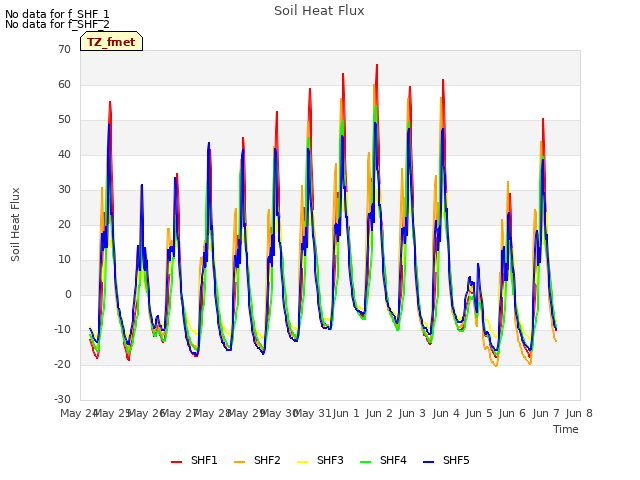
Task: Click the 'No data for f_SHF_1' message
Action: (57, 14)
